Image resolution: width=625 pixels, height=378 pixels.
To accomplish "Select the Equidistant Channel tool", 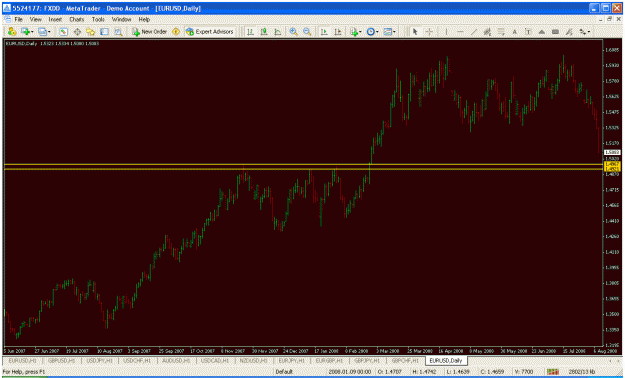I will click(x=487, y=32).
